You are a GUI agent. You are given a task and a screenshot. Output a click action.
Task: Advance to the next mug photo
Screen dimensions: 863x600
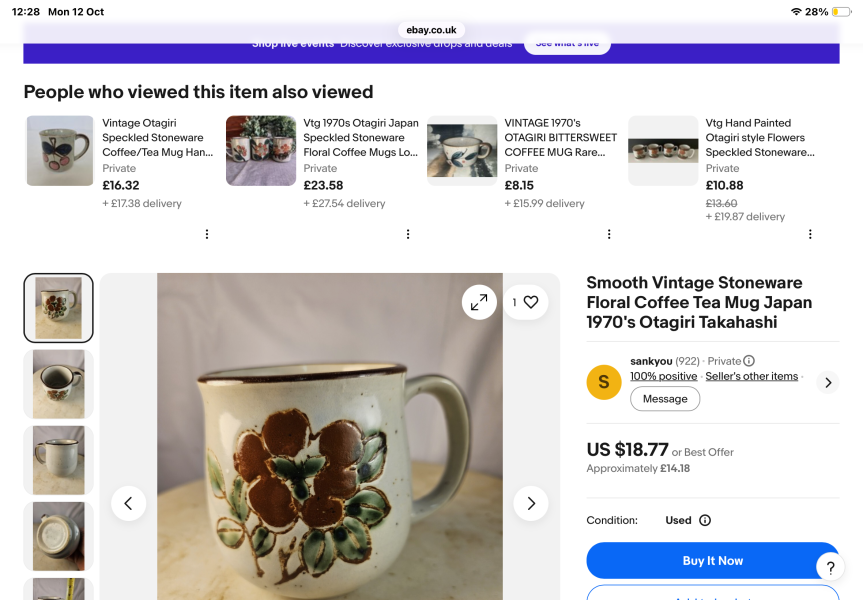point(531,503)
